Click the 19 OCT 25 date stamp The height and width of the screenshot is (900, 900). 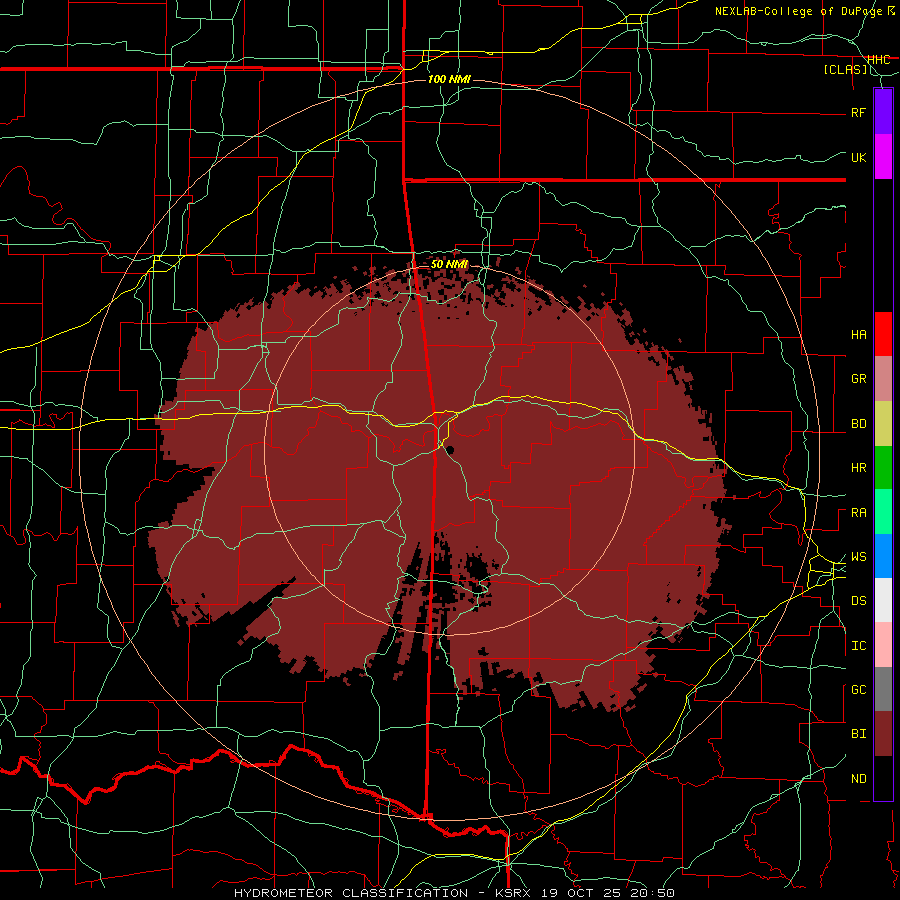tap(583, 893)
